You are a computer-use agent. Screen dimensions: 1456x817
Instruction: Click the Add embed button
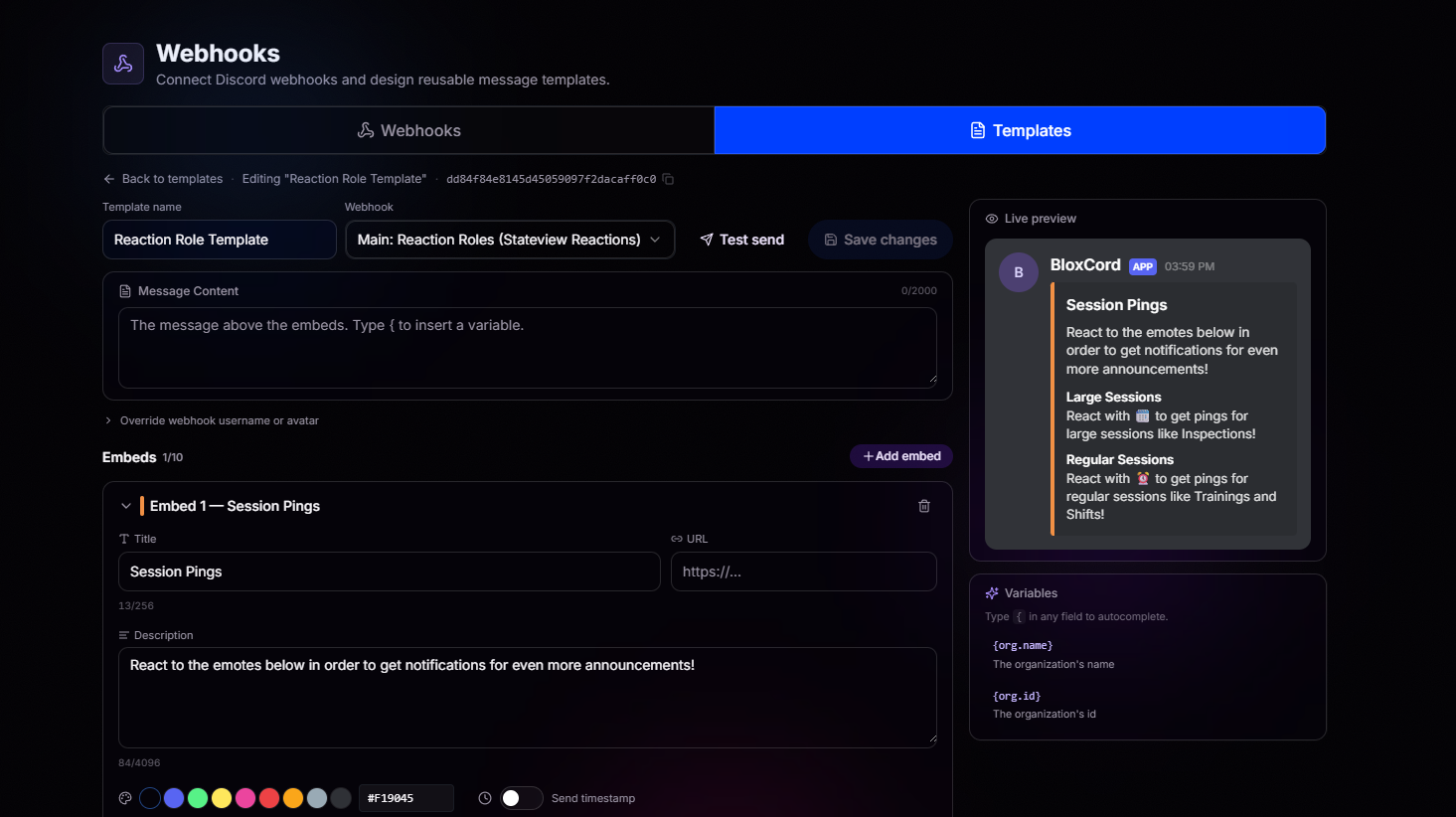(x=901, y=456)
